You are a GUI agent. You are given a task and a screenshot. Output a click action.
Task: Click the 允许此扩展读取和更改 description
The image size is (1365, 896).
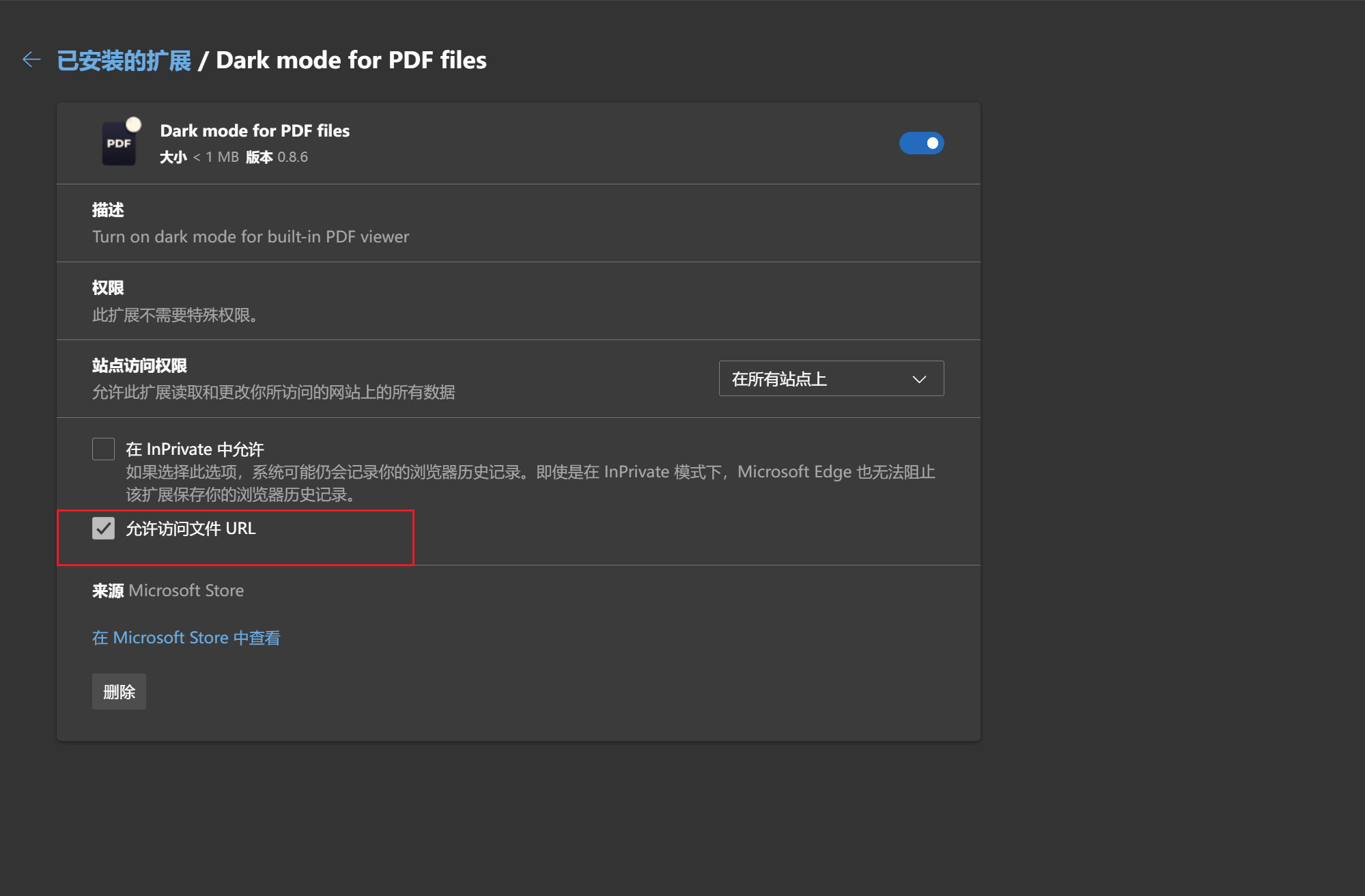tap(273, 392)
